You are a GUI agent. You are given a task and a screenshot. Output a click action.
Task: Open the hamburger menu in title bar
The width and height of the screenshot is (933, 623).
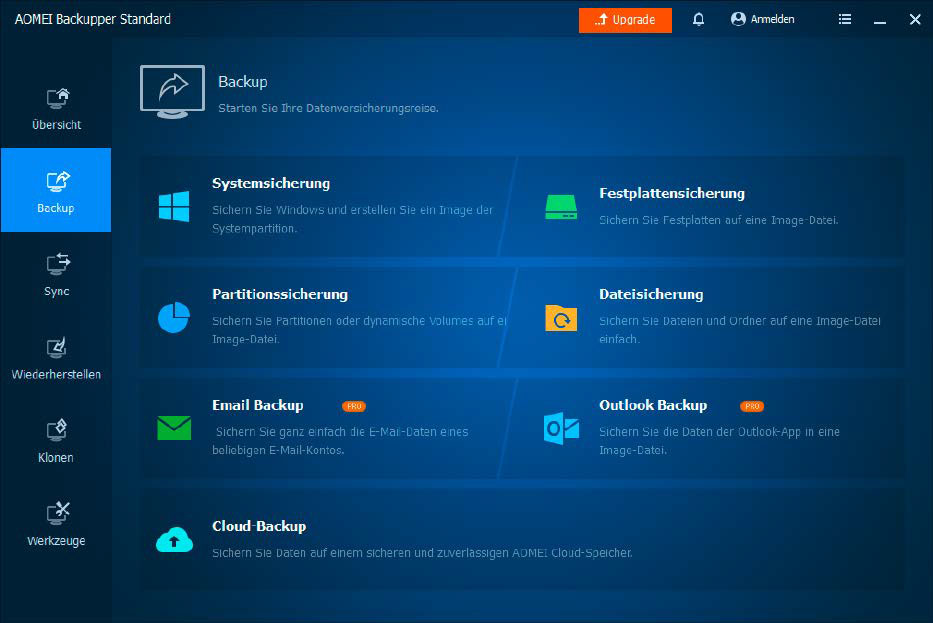pos(845,19)
